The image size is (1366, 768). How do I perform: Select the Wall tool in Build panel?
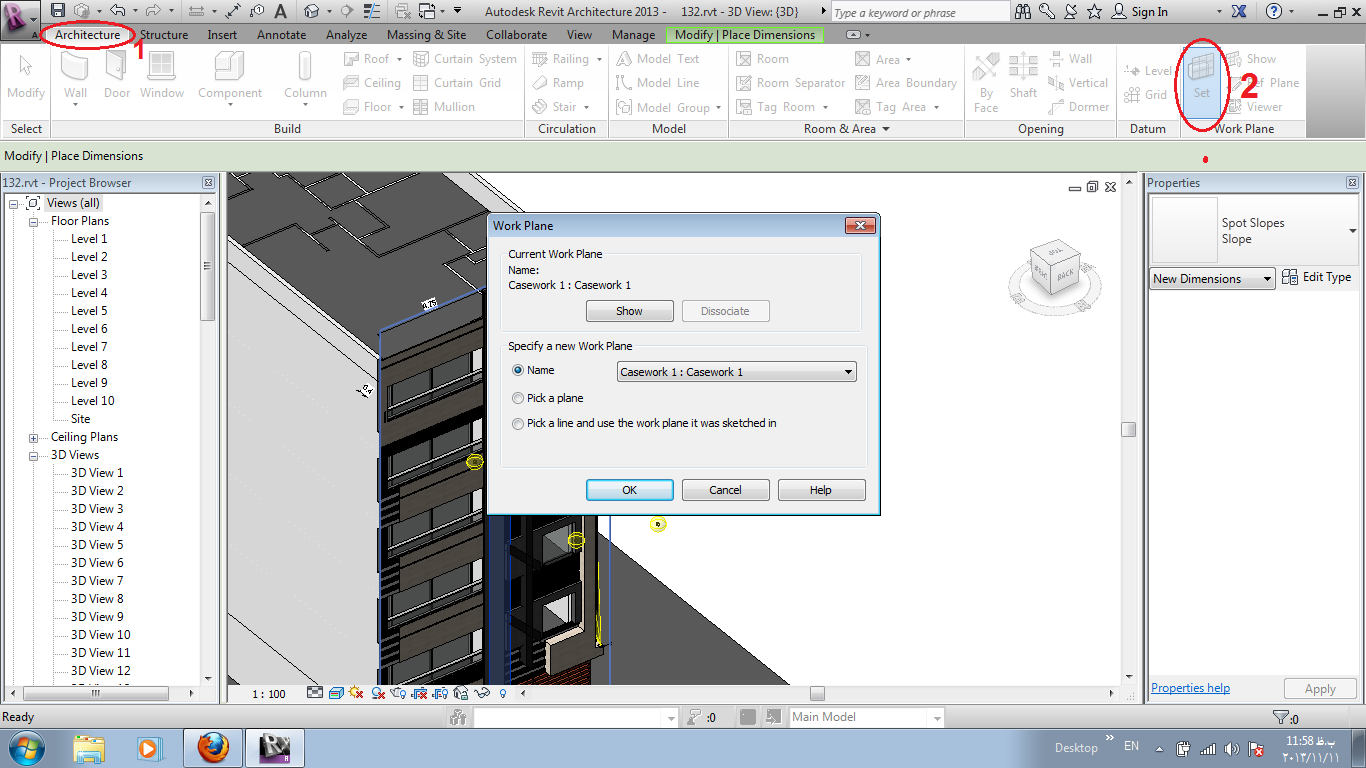click(x=76, y=77)
